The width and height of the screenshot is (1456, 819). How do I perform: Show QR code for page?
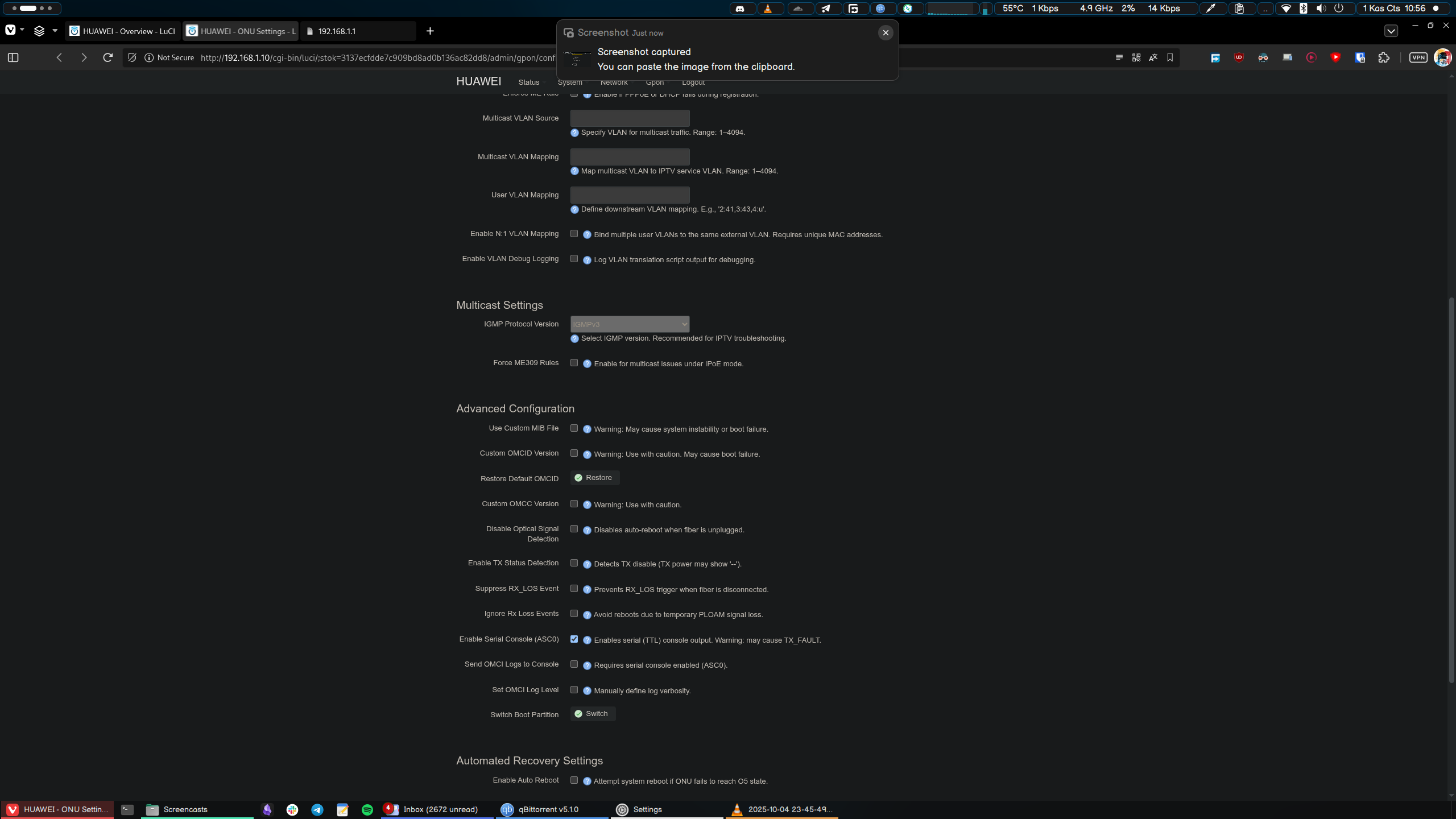(1136, 57)
